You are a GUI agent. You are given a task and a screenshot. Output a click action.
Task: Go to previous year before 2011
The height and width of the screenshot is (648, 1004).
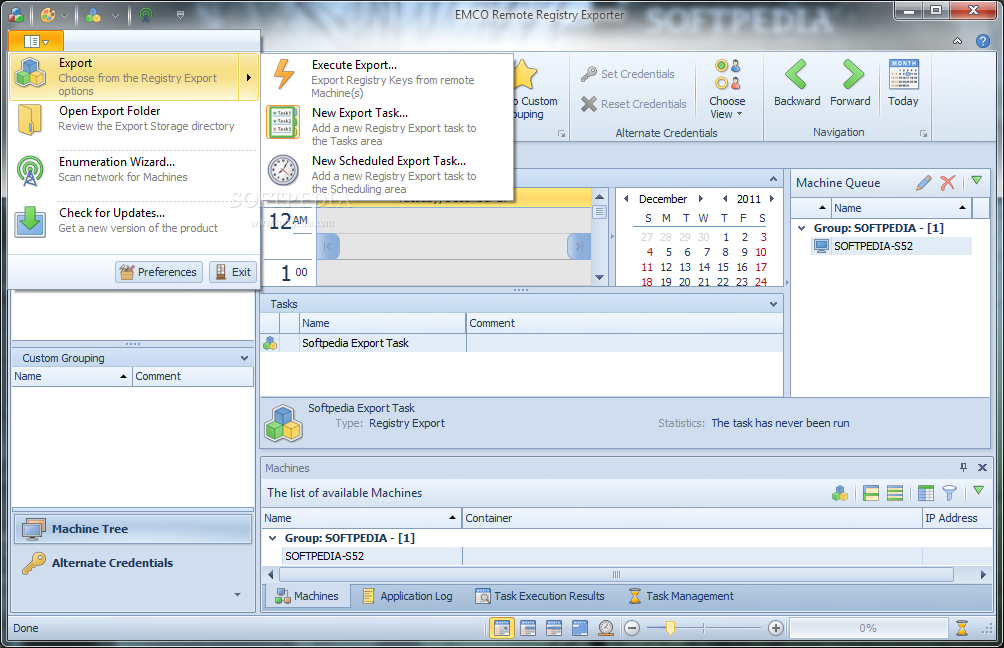[x=725, y=199]
